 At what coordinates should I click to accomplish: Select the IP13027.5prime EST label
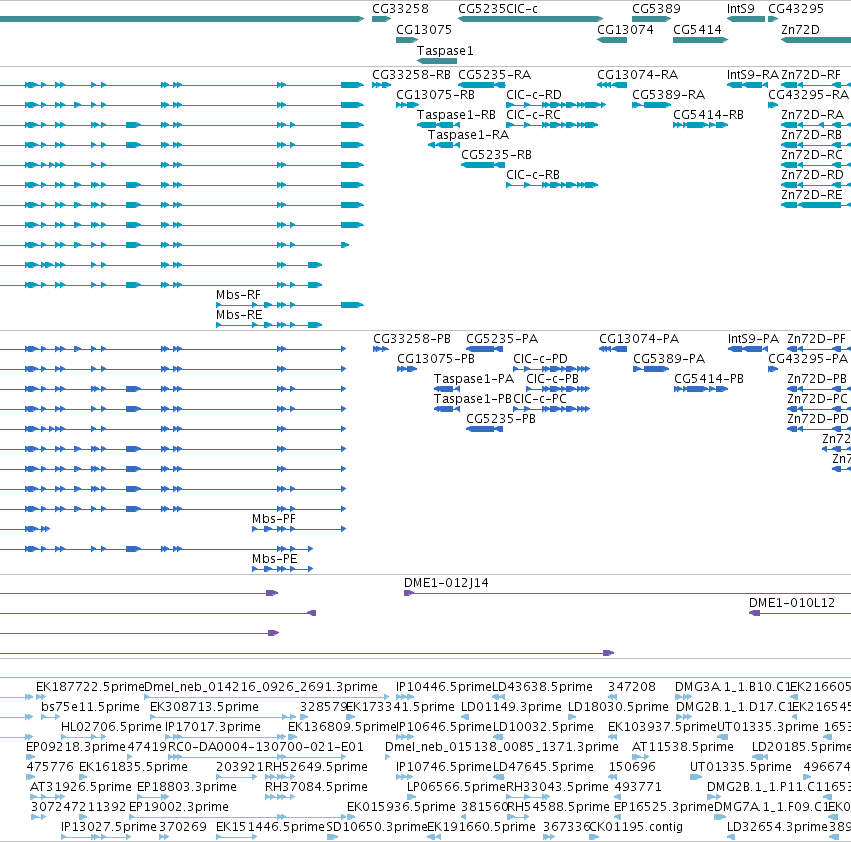[x=109, y=827]
